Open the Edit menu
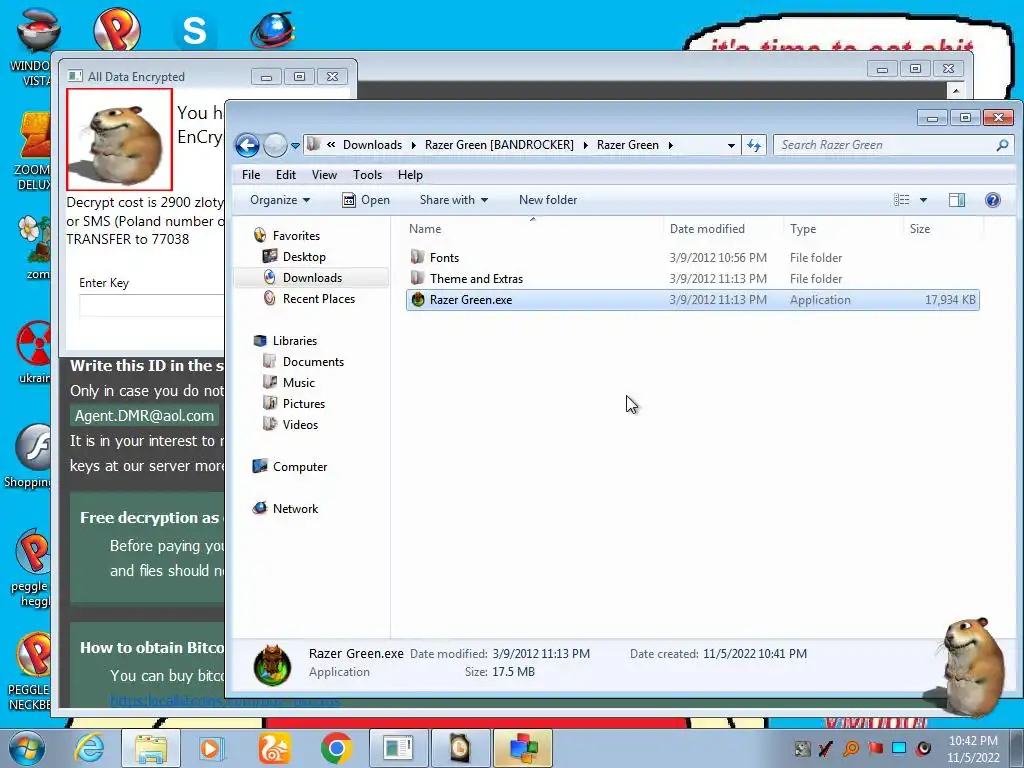The image size is (1024, 768). pyautogui.click(x=285, y=174)
